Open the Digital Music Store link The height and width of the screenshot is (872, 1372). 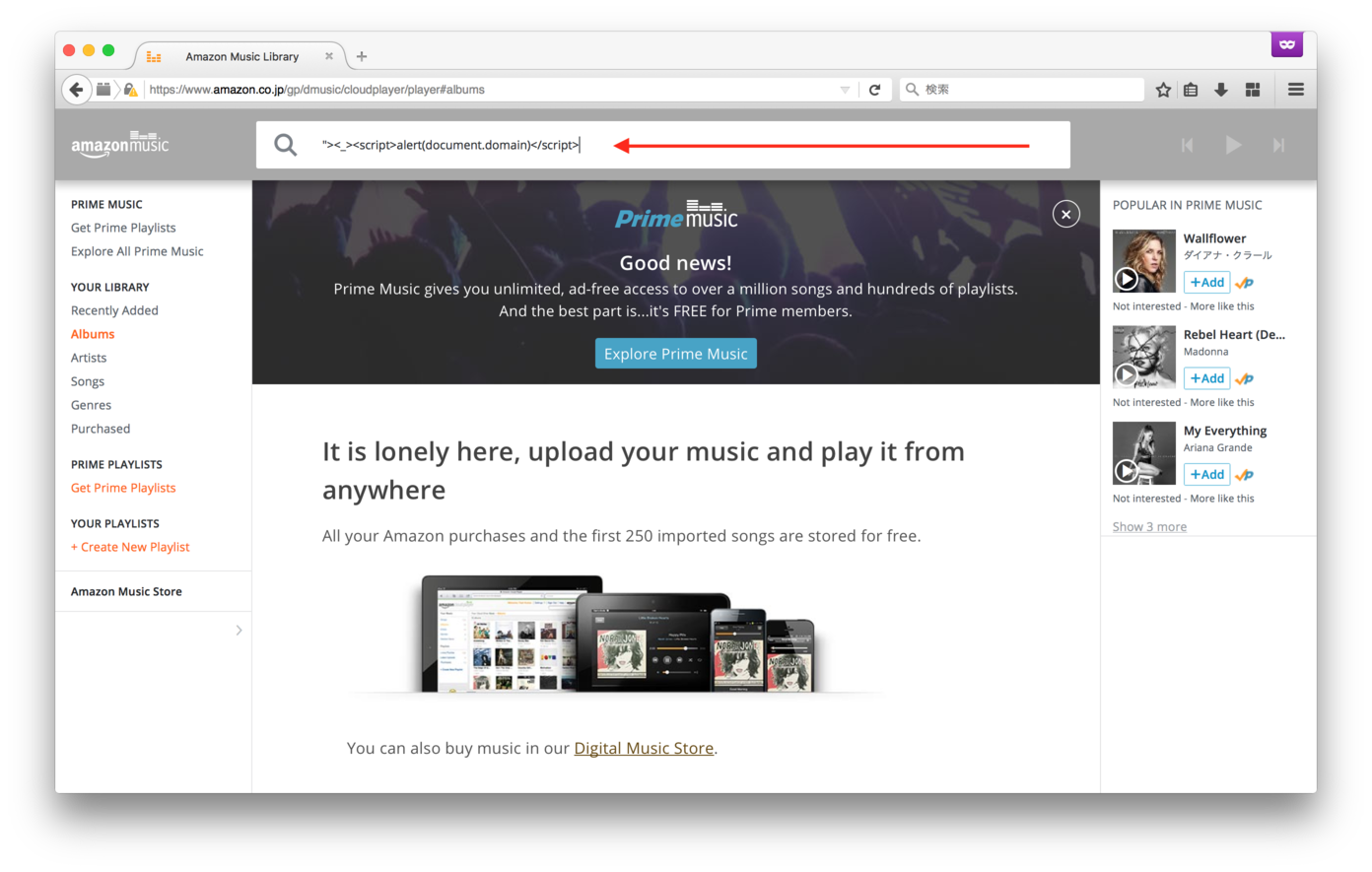click(x=644, y=748)
